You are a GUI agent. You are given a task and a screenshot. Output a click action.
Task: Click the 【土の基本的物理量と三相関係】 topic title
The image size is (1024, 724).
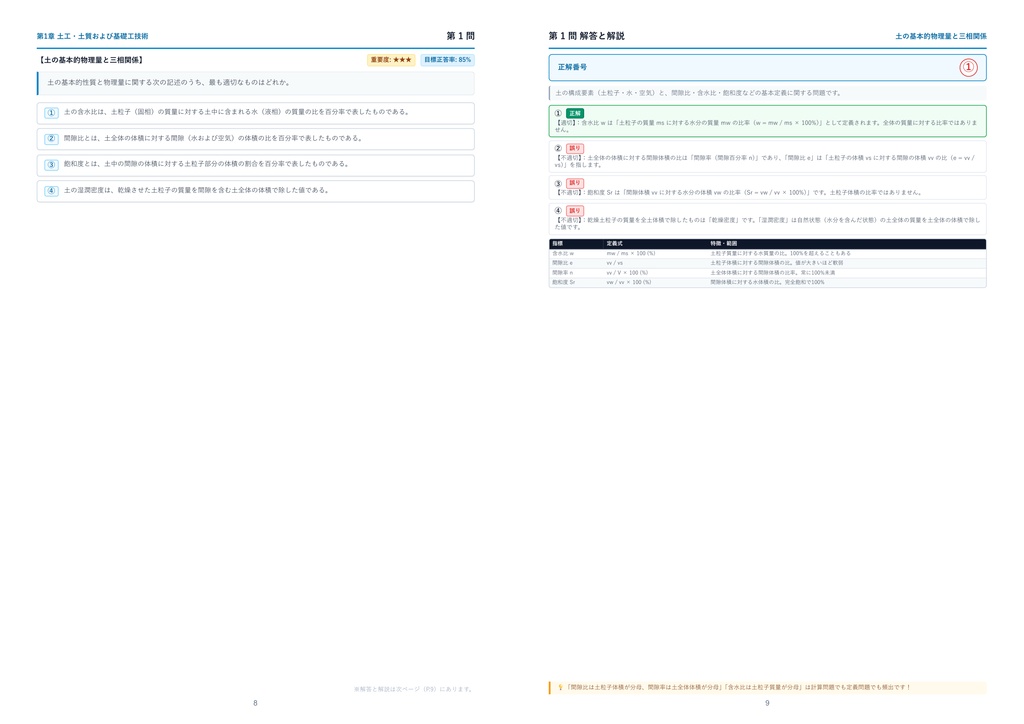click(91, 60)
